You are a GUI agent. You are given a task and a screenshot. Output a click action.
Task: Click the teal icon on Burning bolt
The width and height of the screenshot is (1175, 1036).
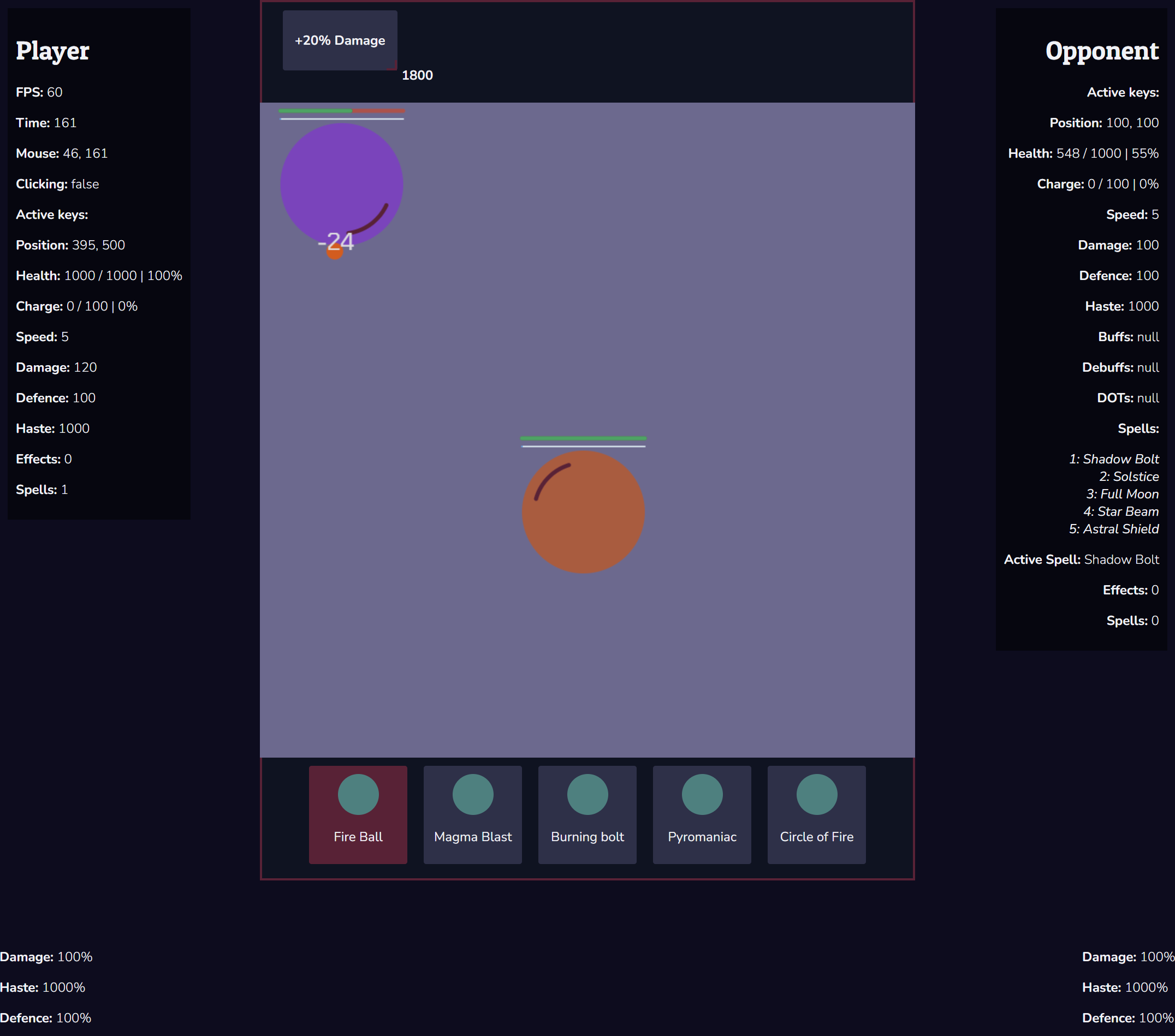pyautogui.click(x=587, y=794)
